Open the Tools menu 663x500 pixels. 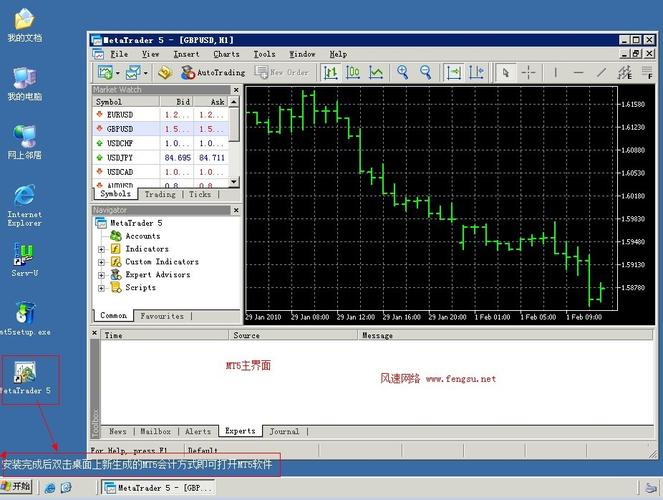click(x=264, y=54)
